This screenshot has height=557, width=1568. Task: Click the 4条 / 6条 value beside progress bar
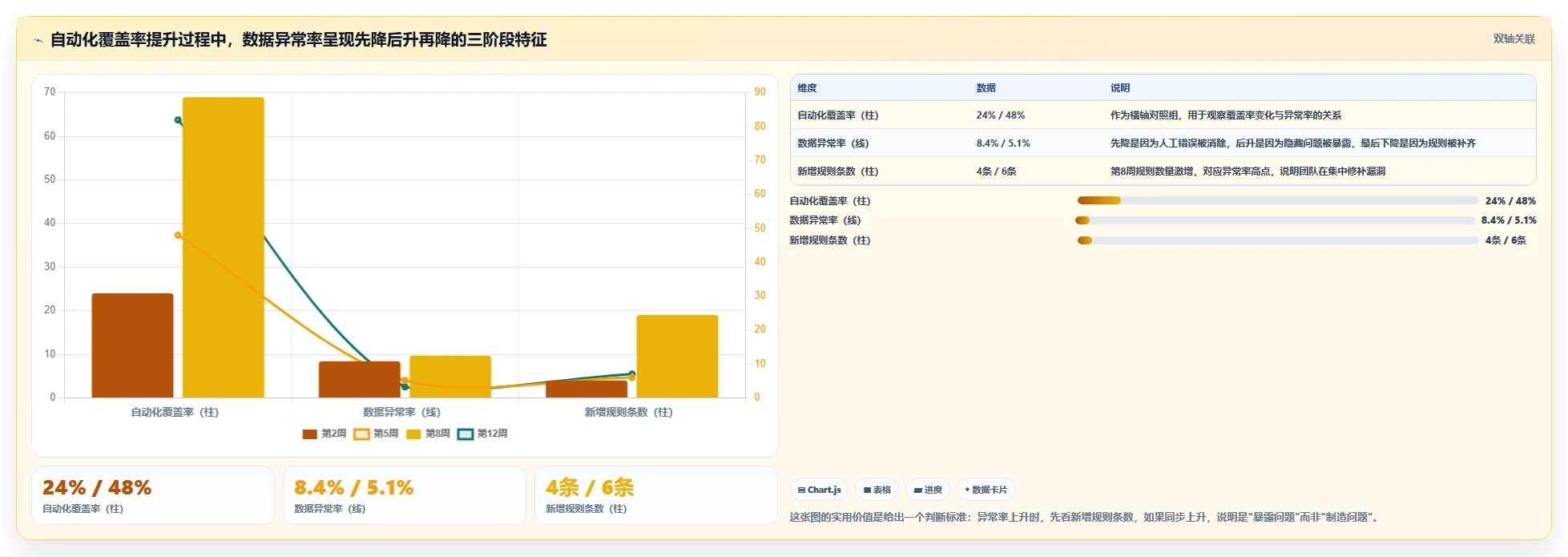pos(1506,240)
